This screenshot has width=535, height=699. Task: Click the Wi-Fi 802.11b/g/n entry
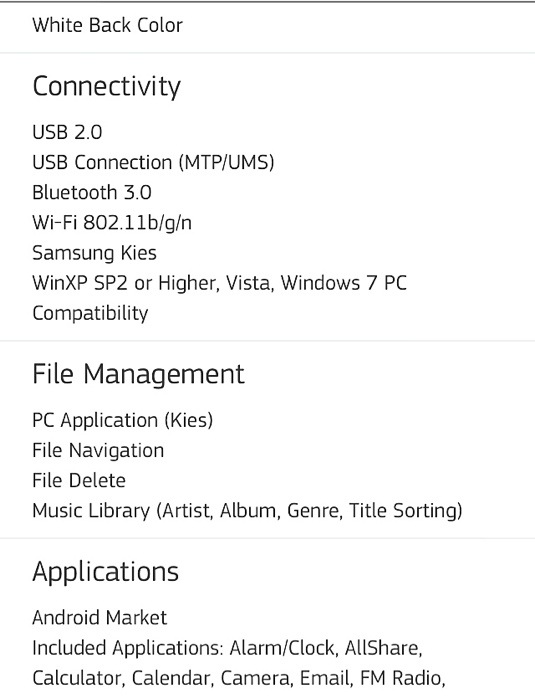(x=112, y=222)
